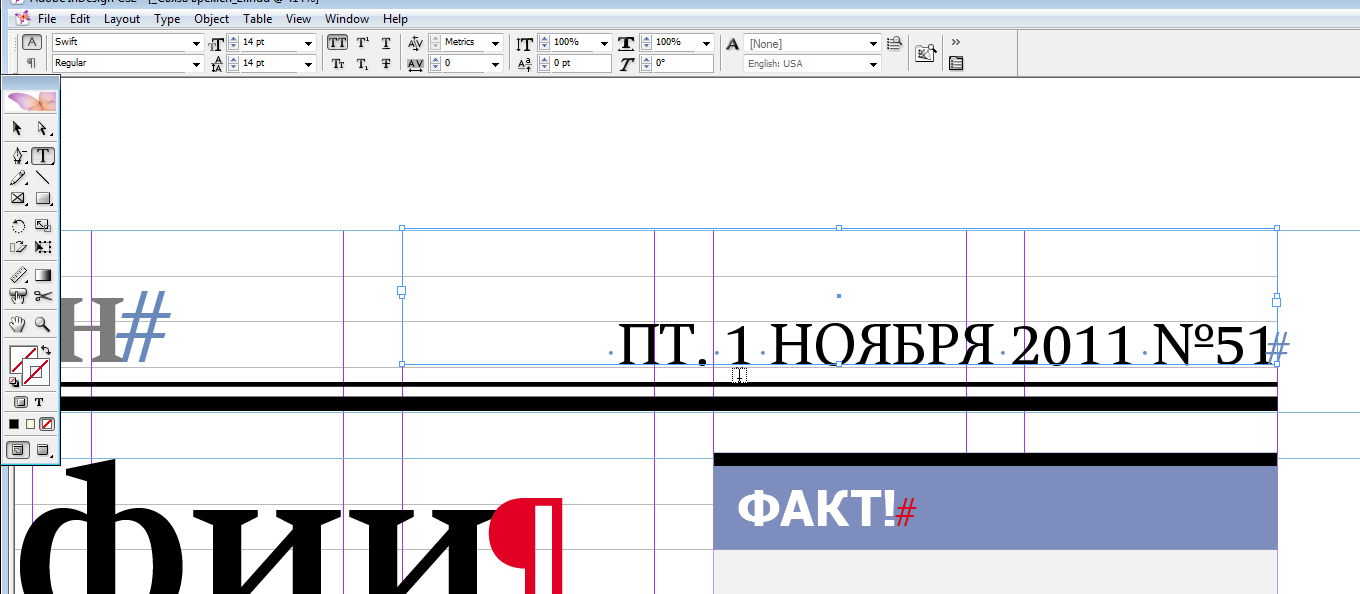Open the tracking value dropdown arrow

[495, 64]
